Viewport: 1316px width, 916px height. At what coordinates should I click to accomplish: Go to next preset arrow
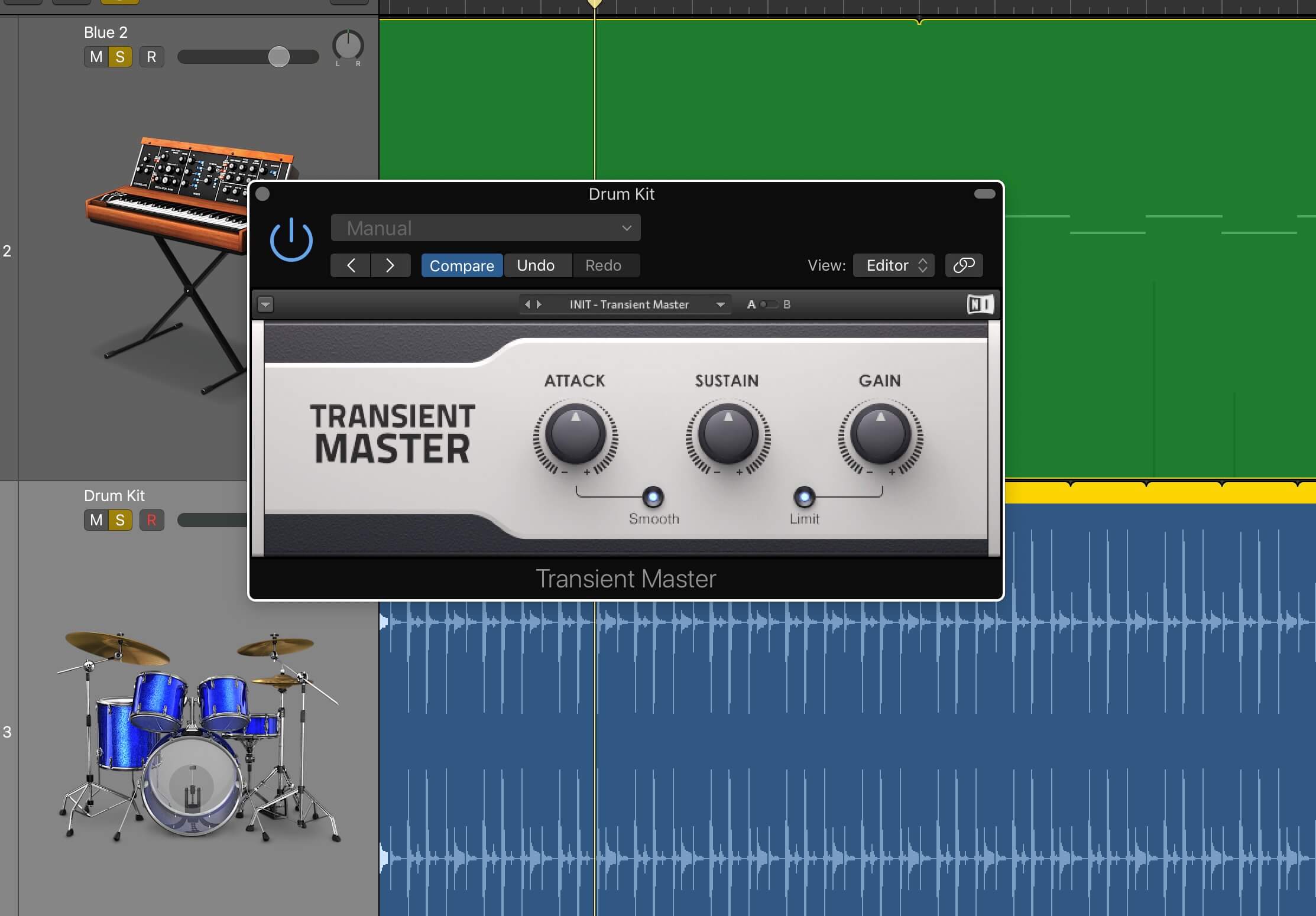pyautogui.click(x=390, y=265)
